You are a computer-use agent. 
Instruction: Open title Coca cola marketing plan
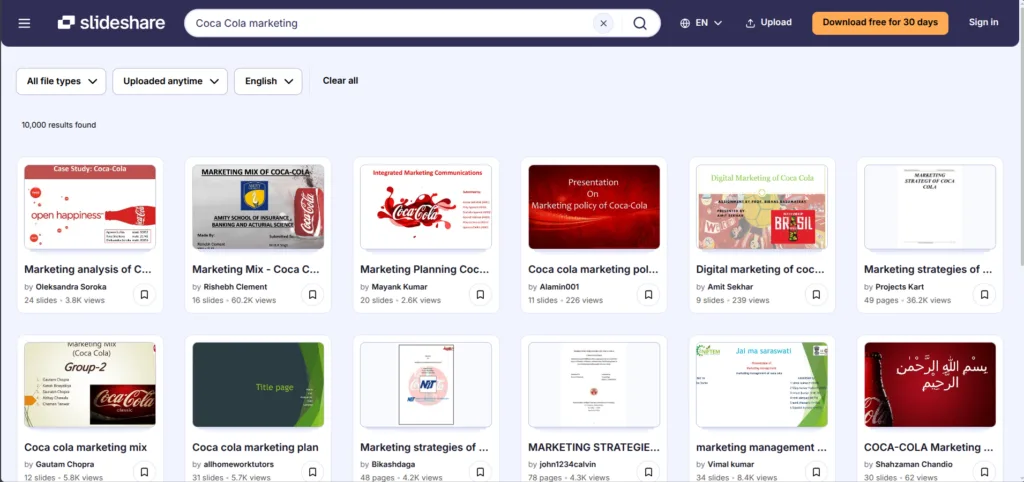(255, 447)
